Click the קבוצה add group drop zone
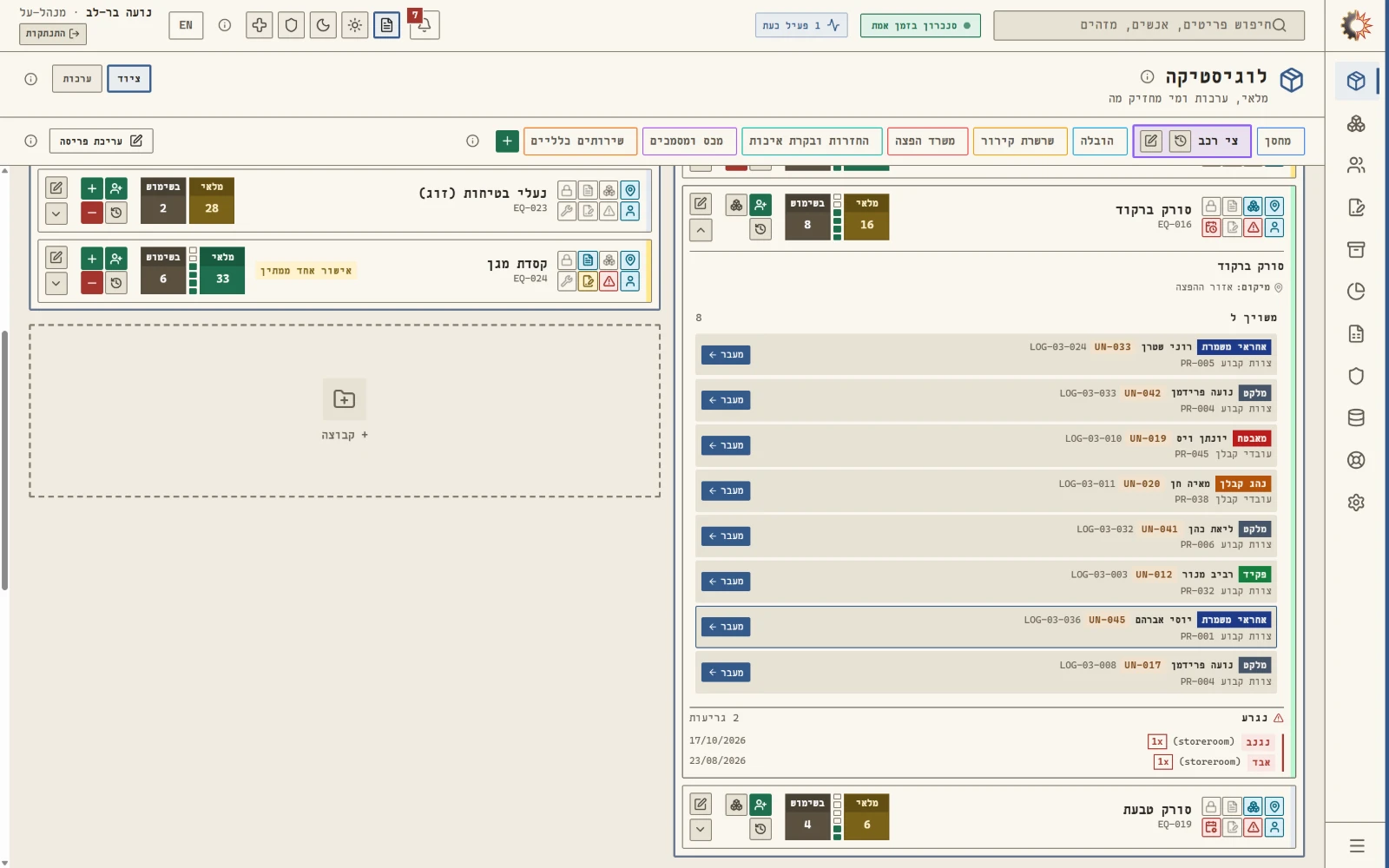The image size is (1389, 868). (x=345, y=411)
